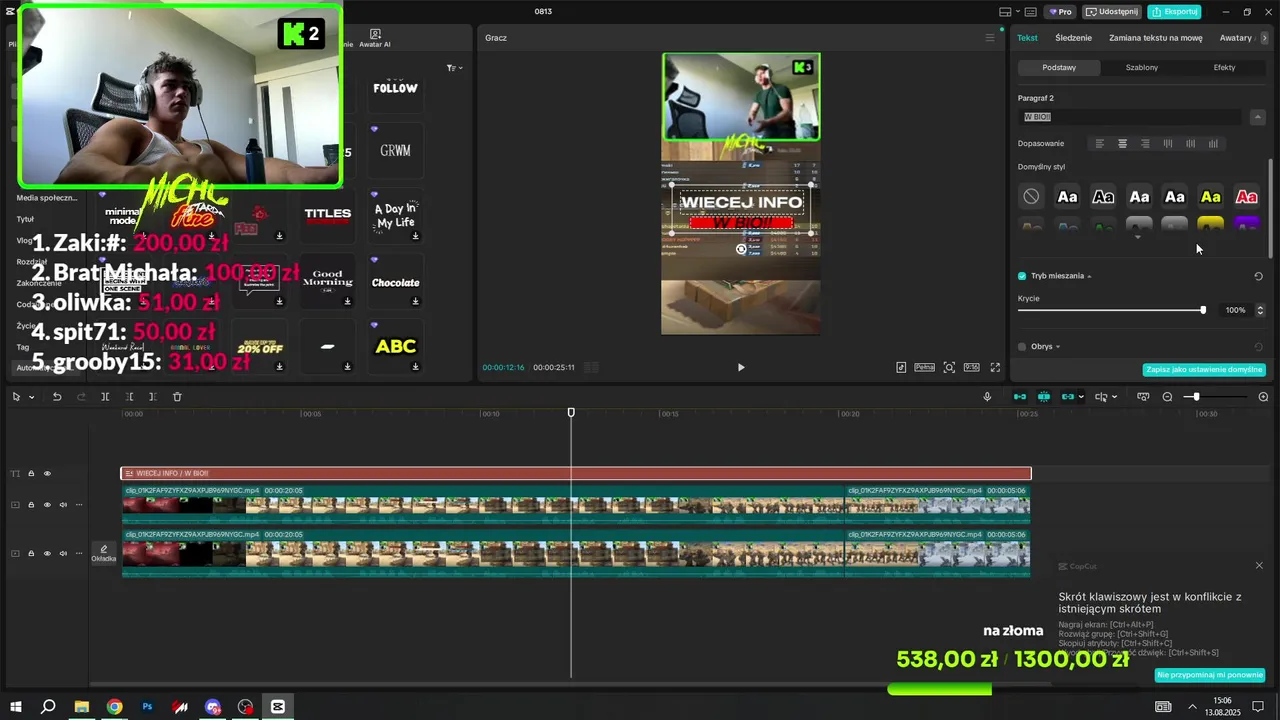
Task: Open linkage options dropdown arrow
Action: (x=1081, y=397)
